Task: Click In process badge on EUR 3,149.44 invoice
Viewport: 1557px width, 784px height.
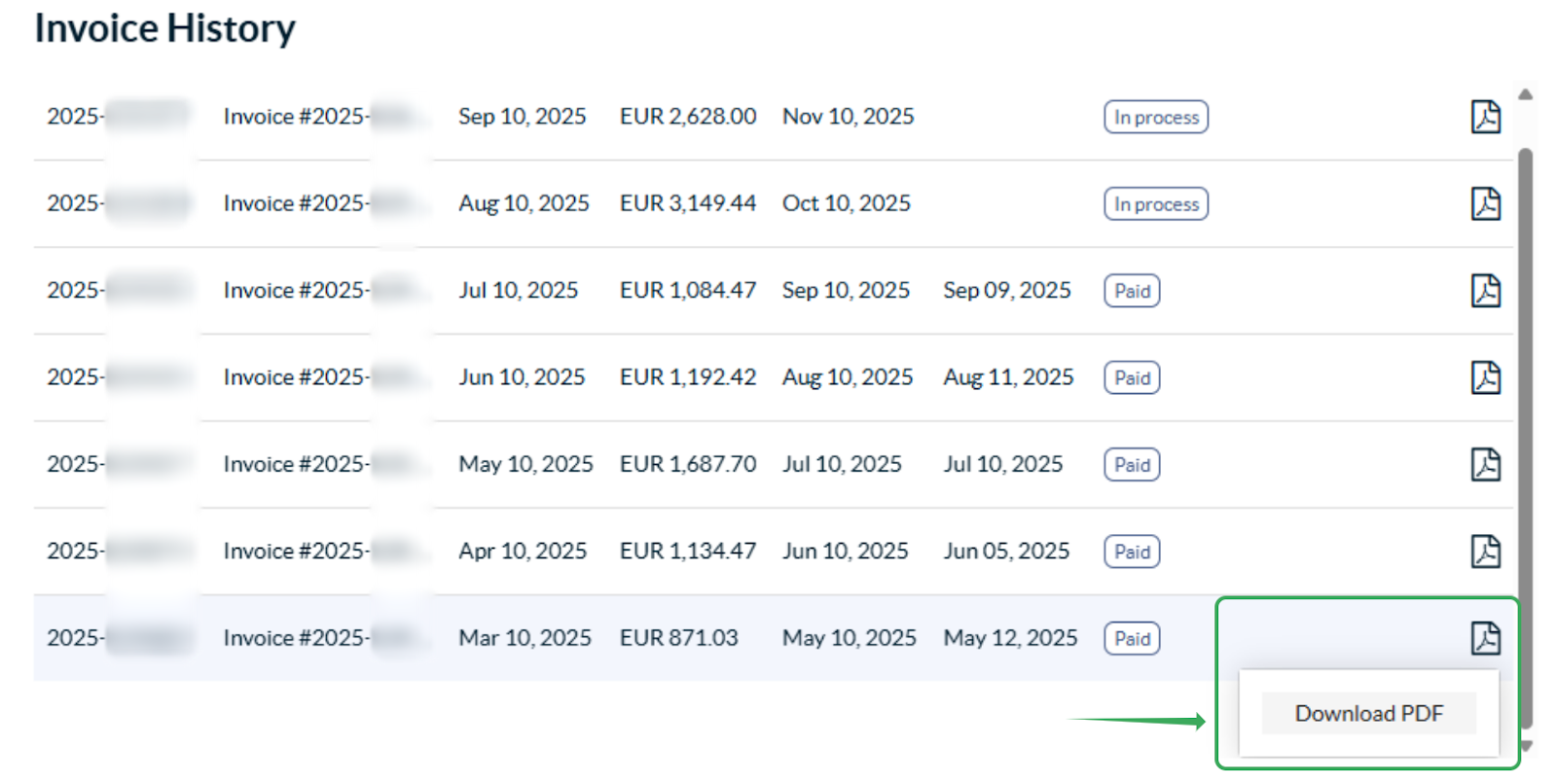Action: coord(1156,204)
